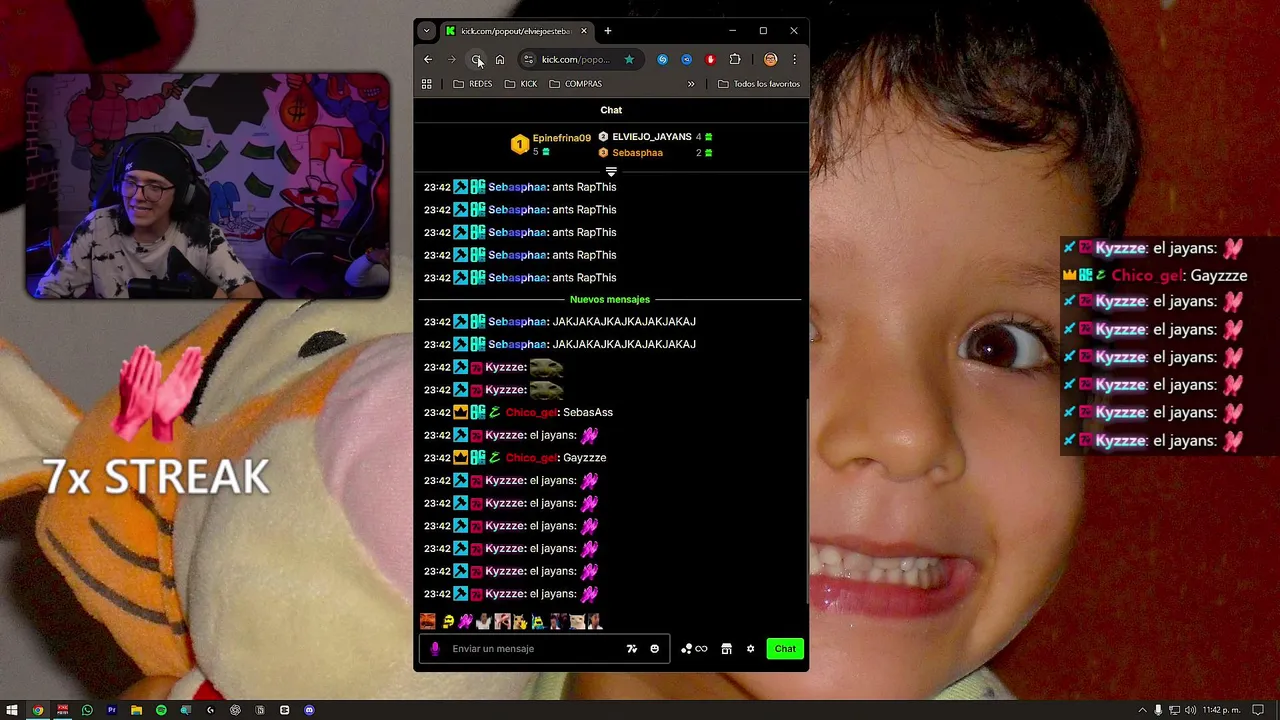This screenshot has width=1280, height=720.
Task: Open the KICK bookmark folder
Action: point(521,84)
